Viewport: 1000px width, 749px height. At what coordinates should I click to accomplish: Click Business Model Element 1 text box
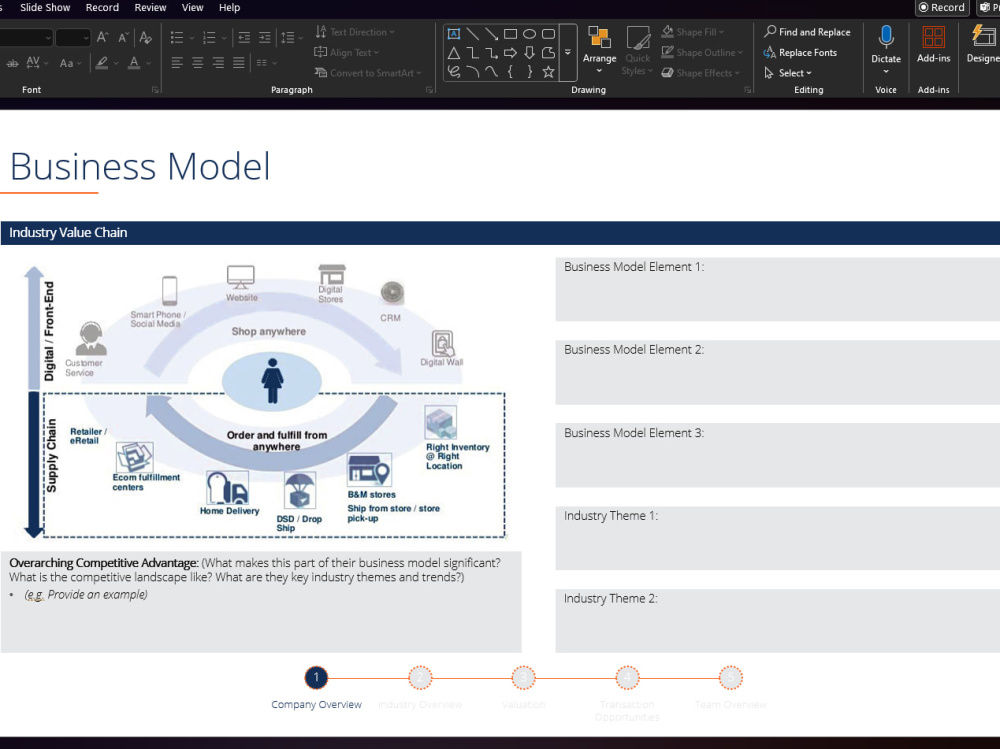pos(777,289)
